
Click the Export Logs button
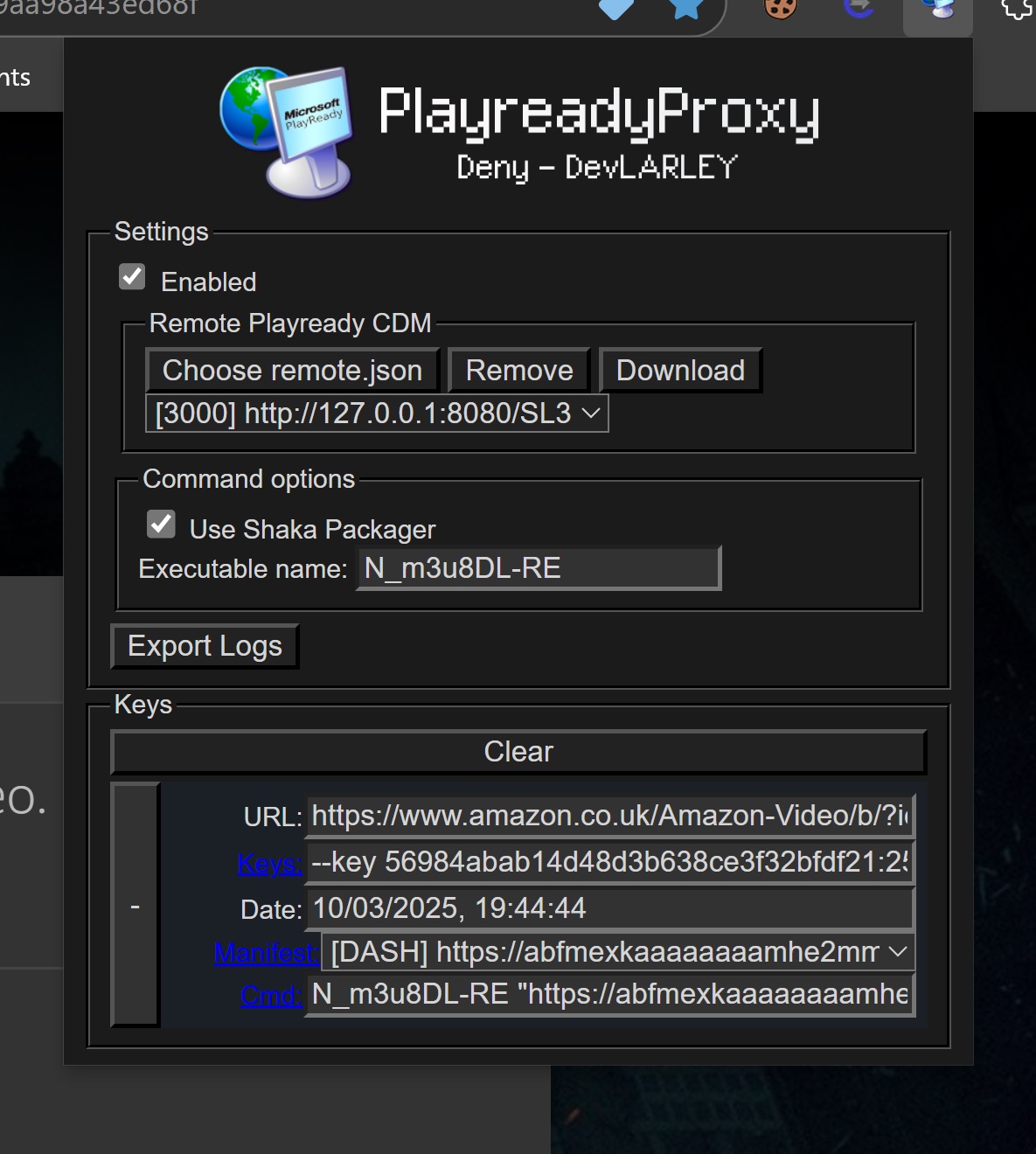pos(205,646)
